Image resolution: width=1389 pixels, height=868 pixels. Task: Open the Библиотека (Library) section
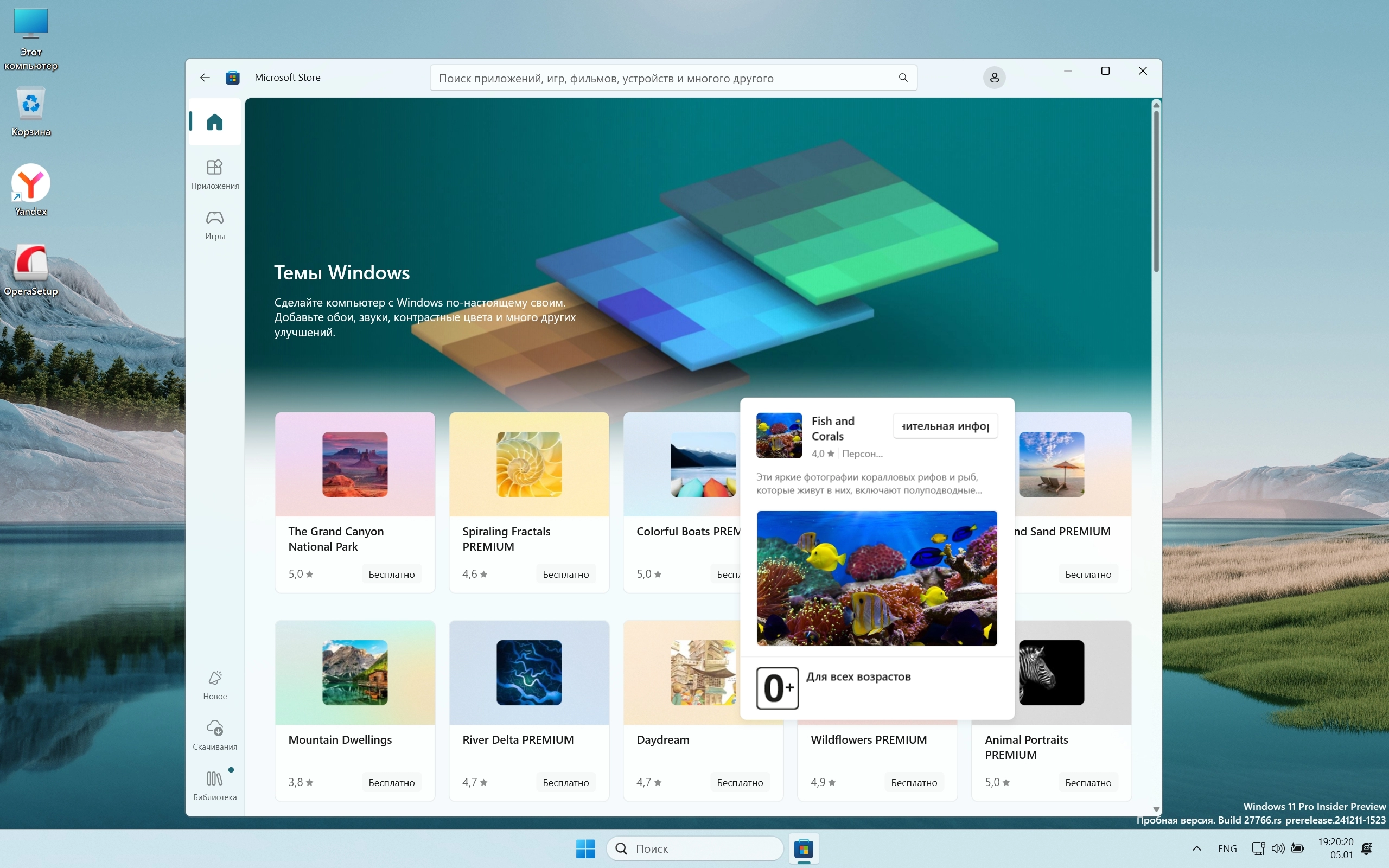pos(215,786)
